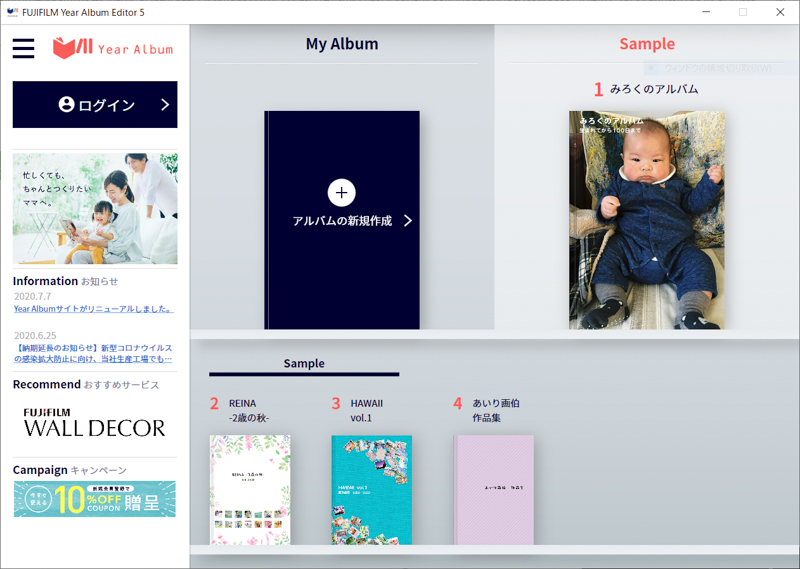800x569 pixels.
Task: Click the 2020.6.25 date text
Action: 35,336
